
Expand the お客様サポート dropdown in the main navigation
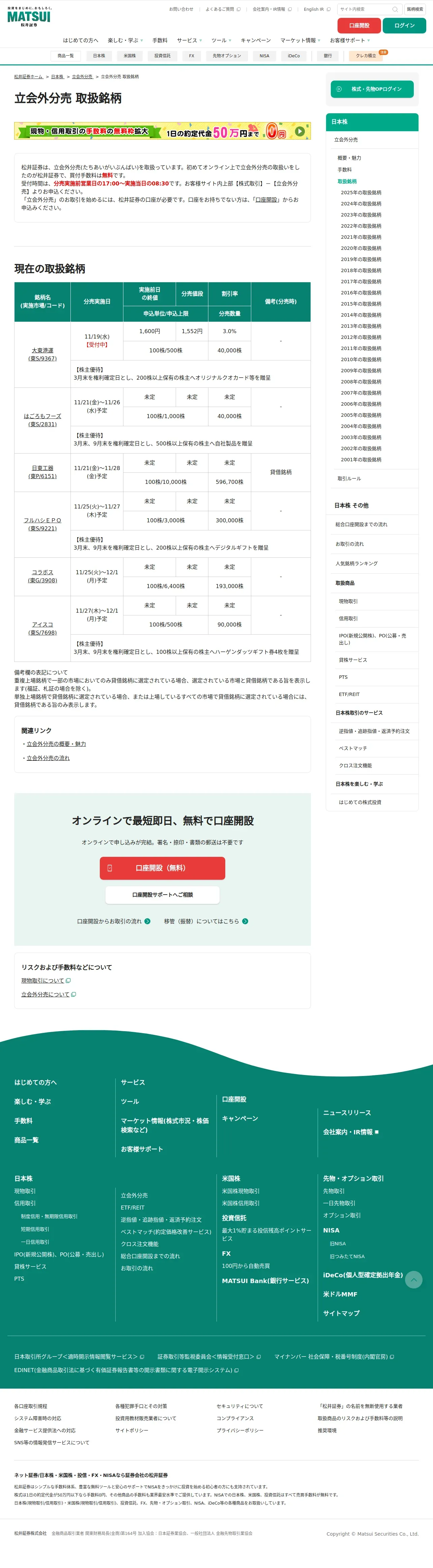(350, 41)
